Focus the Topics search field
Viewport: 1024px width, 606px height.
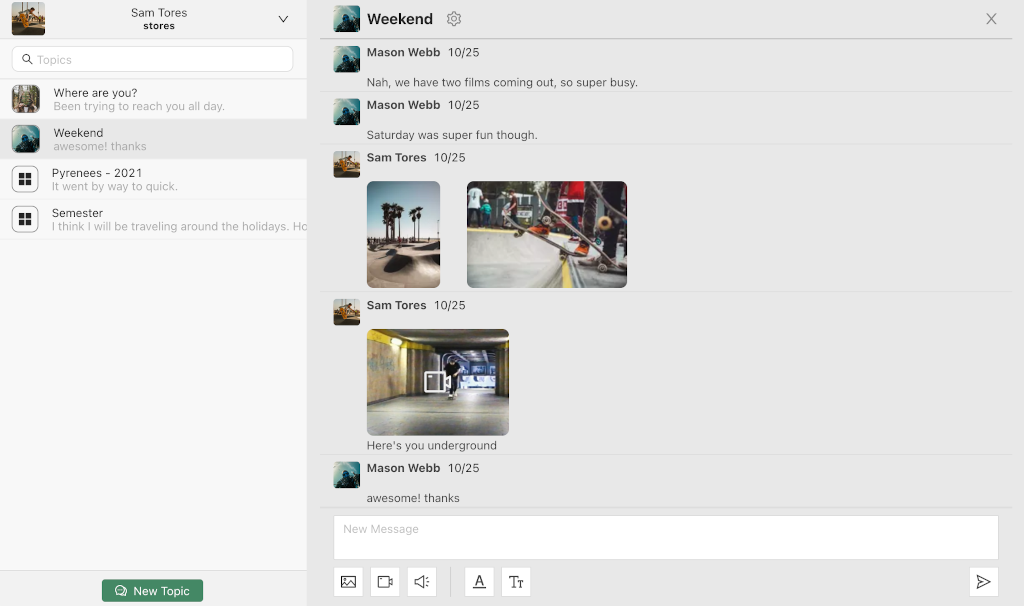(x=152, y=59)
